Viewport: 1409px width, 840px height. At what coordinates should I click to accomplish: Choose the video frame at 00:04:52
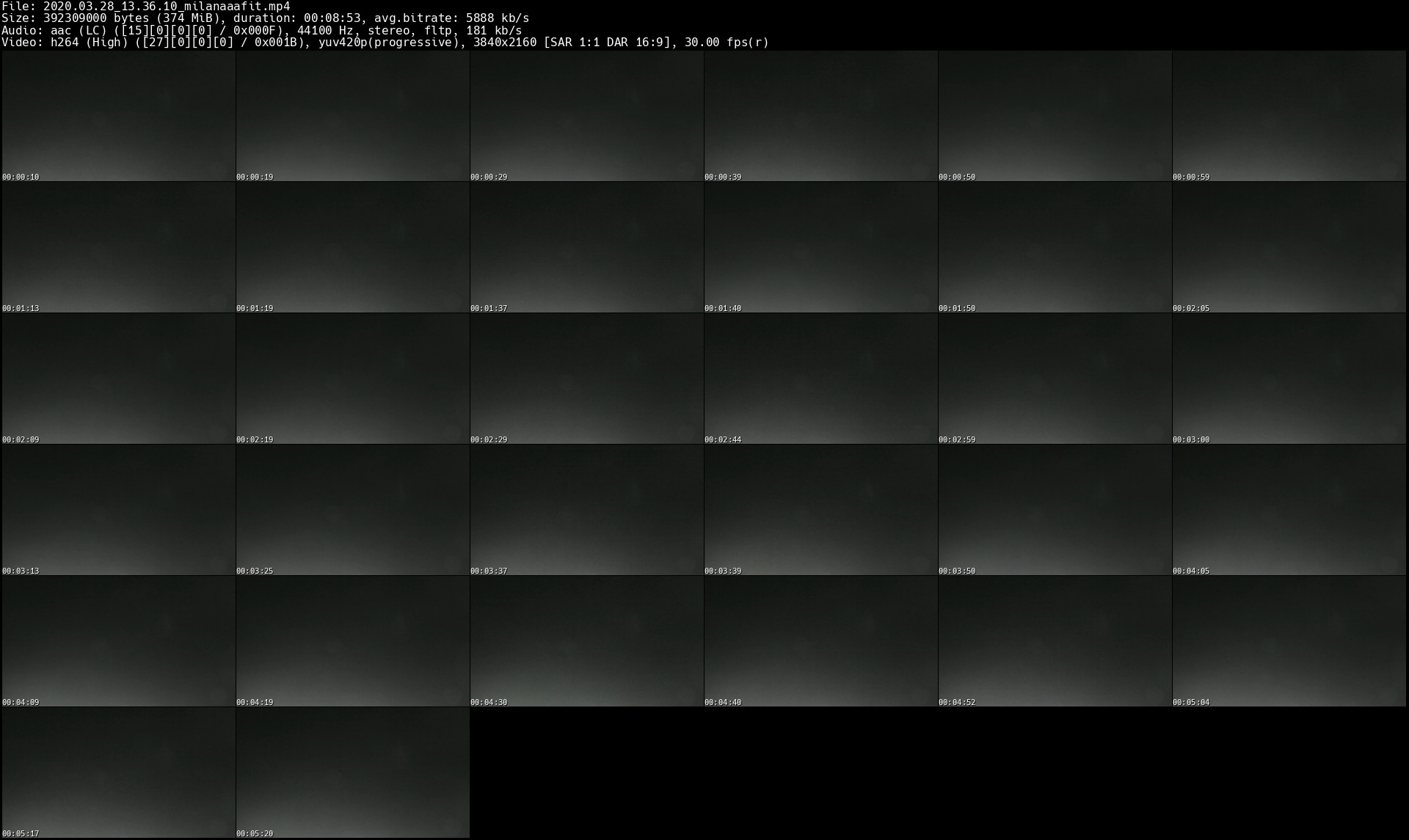click(1055, 641)
